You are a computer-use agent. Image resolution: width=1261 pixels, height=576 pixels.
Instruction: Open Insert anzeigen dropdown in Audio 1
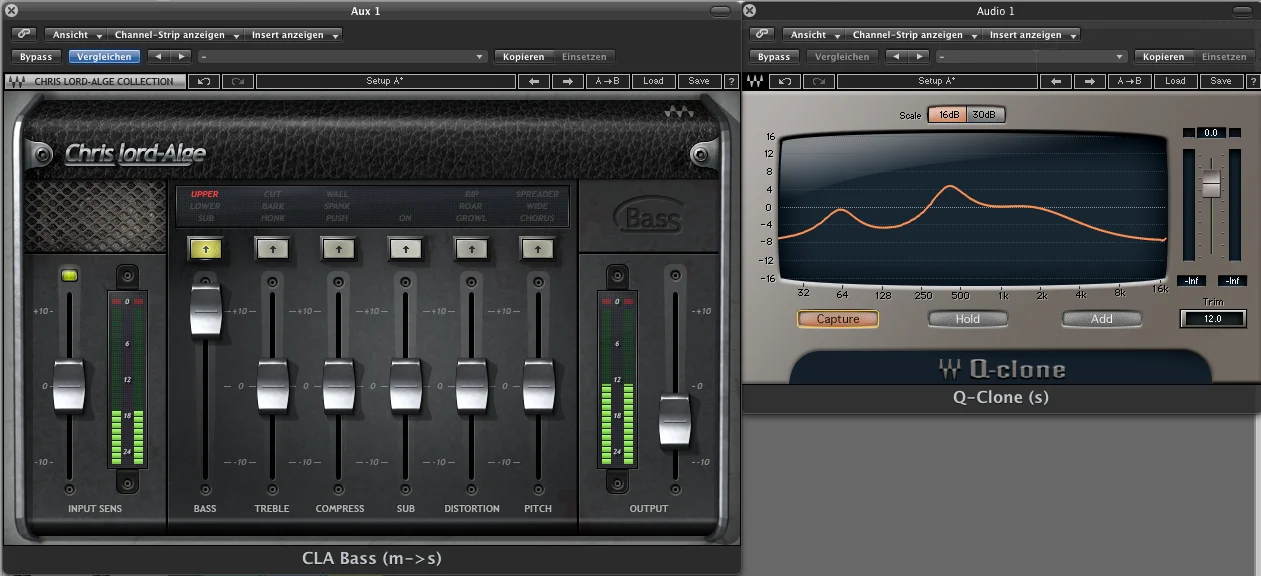[1031, 34]
